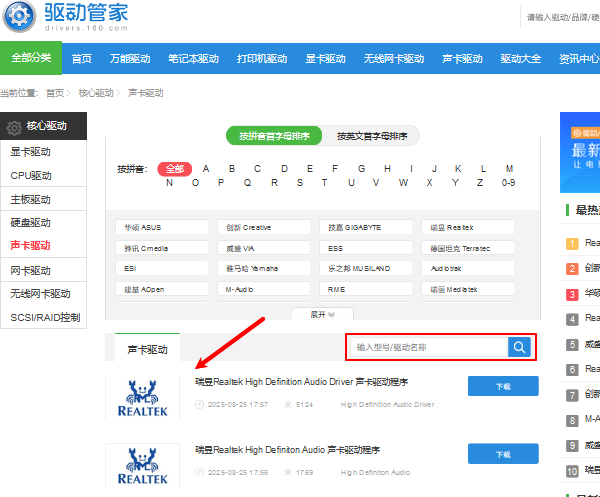Click rank 10 badge in hot list
The image size is (600, 497).
click(x=572, y=471)
